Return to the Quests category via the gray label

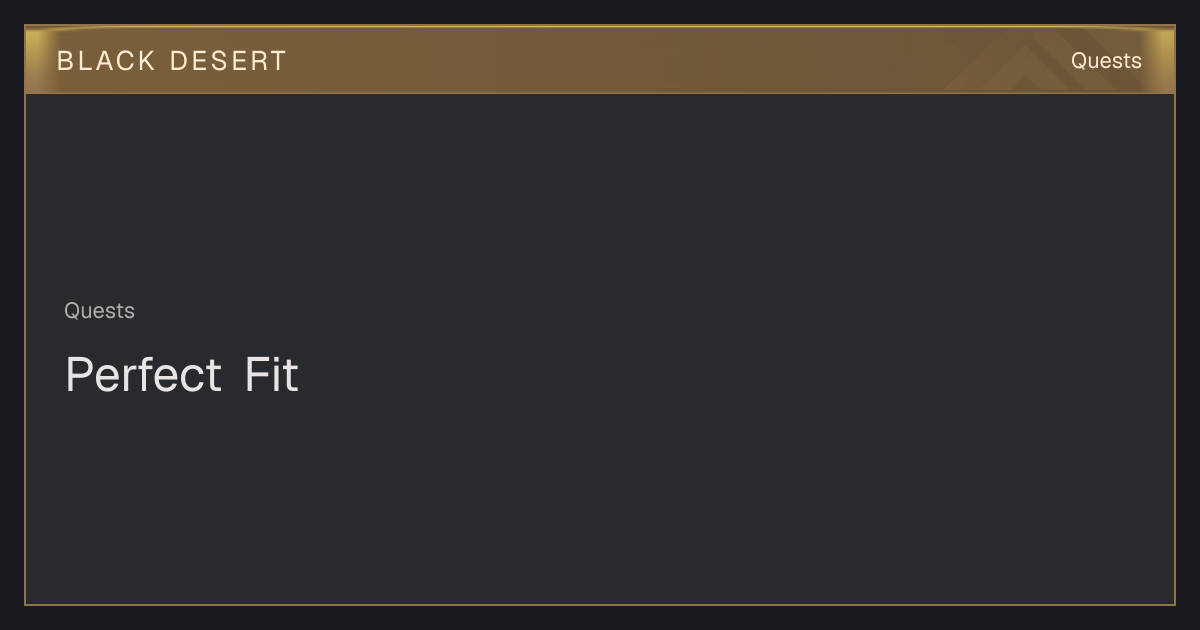pos(99,311)
